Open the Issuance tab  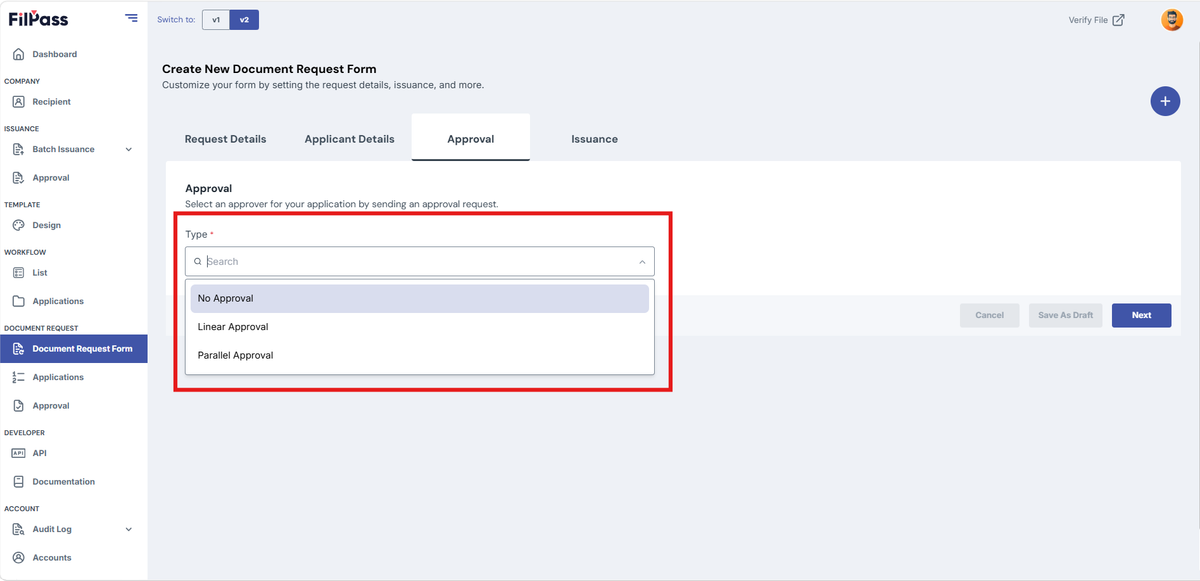click(594, 139)
